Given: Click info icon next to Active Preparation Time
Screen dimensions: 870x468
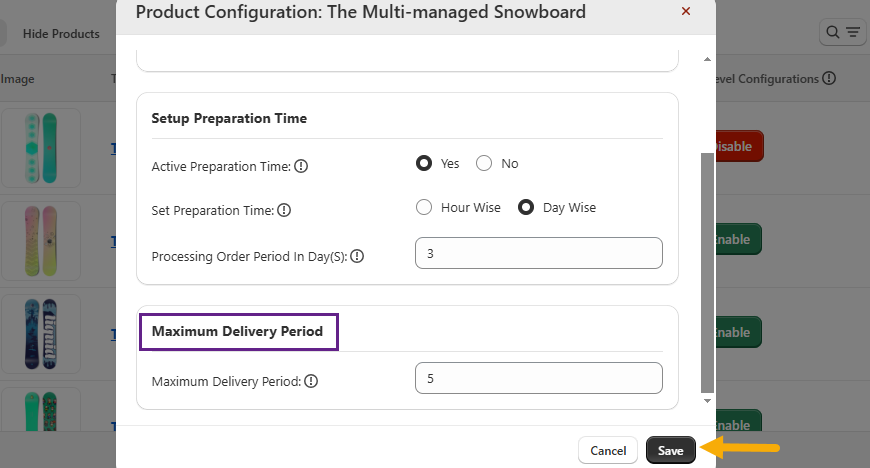Looking at the screenshot, I should click(x=301, y=167).
